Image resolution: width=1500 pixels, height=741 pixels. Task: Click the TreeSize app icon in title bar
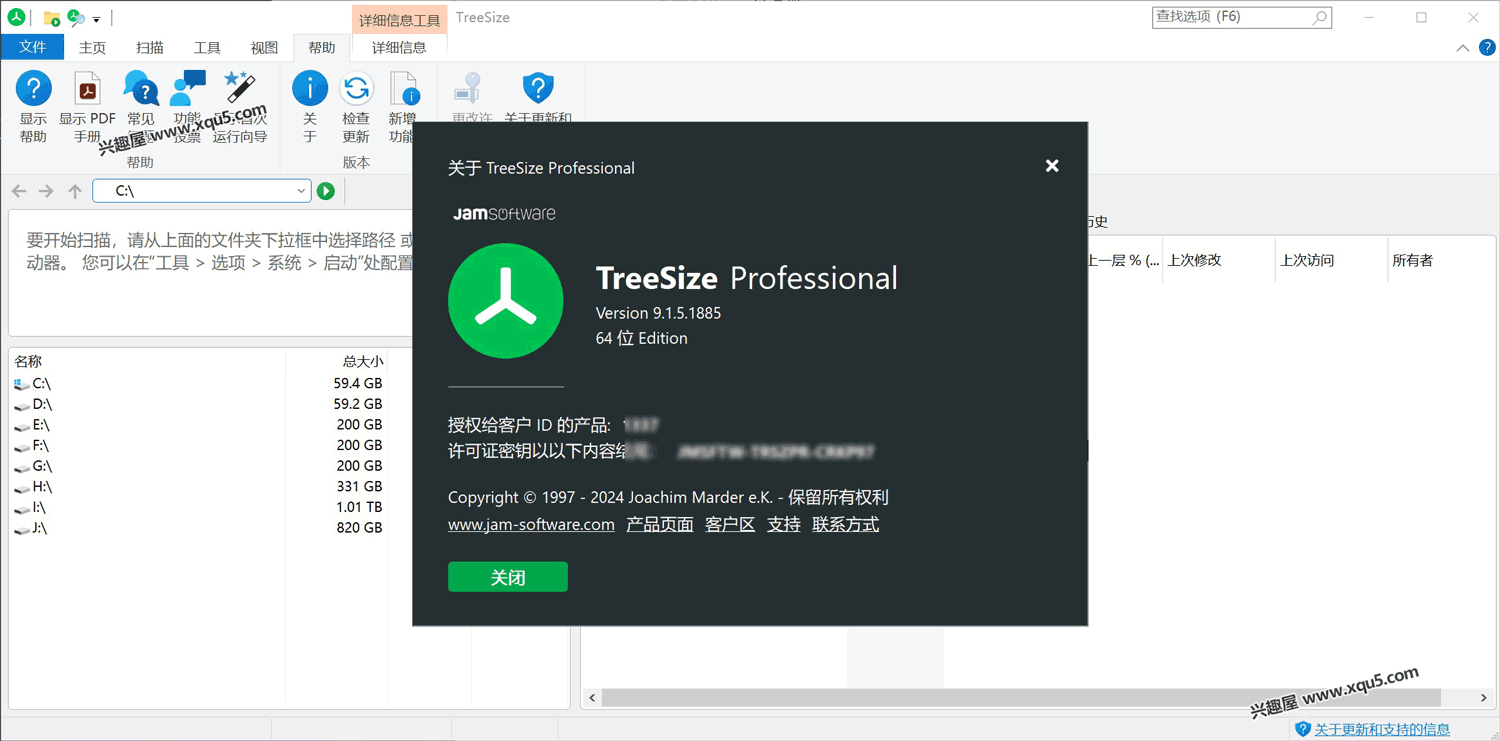coord(16,17)
